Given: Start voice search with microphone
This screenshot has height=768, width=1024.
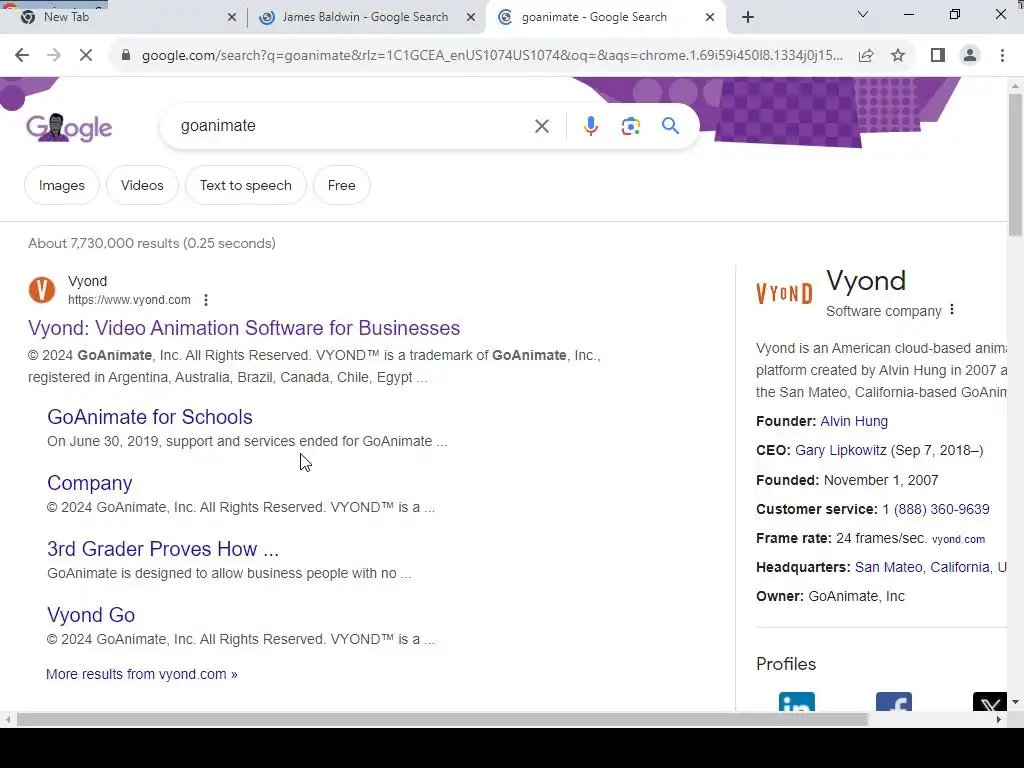Looking at the screenshot, I should pyautogui.click(x=590, y=126).
